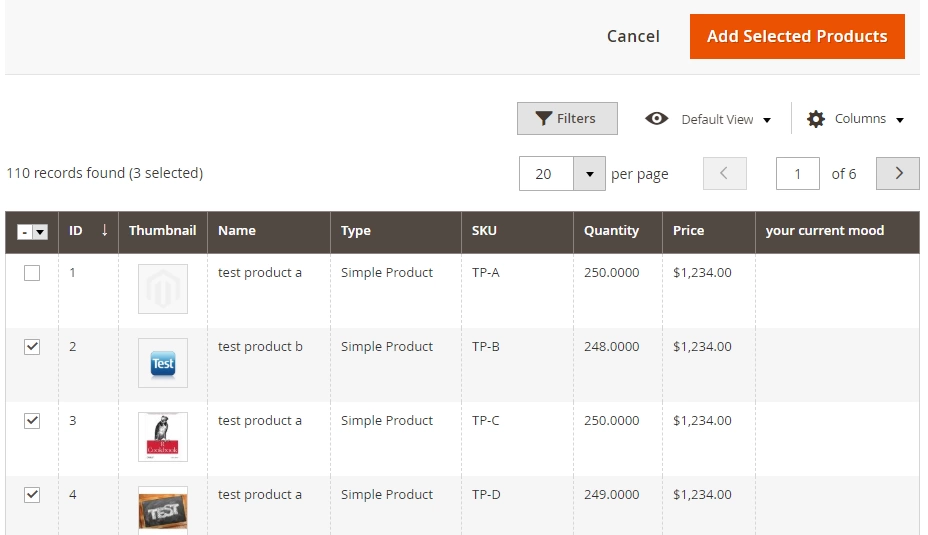
Task: Uncheck the checkbox for product ID 2
Action: tap(32, 347)
